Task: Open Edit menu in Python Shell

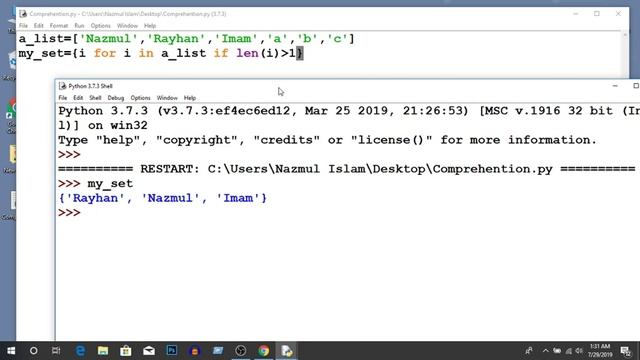Action: click(x=78, y=98)
